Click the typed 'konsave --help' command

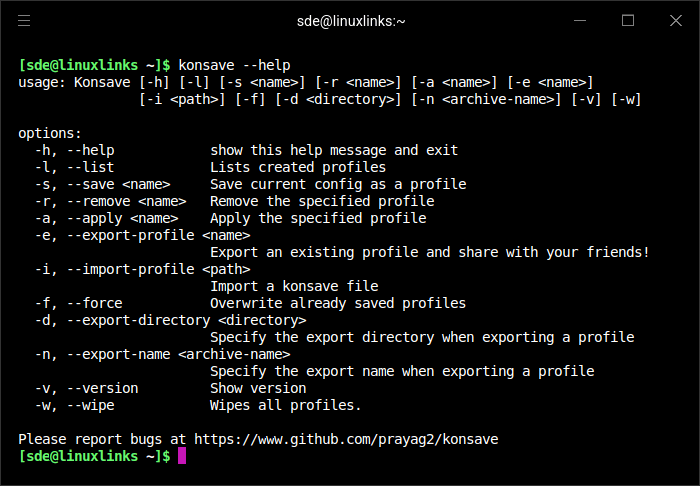[234, 65]
